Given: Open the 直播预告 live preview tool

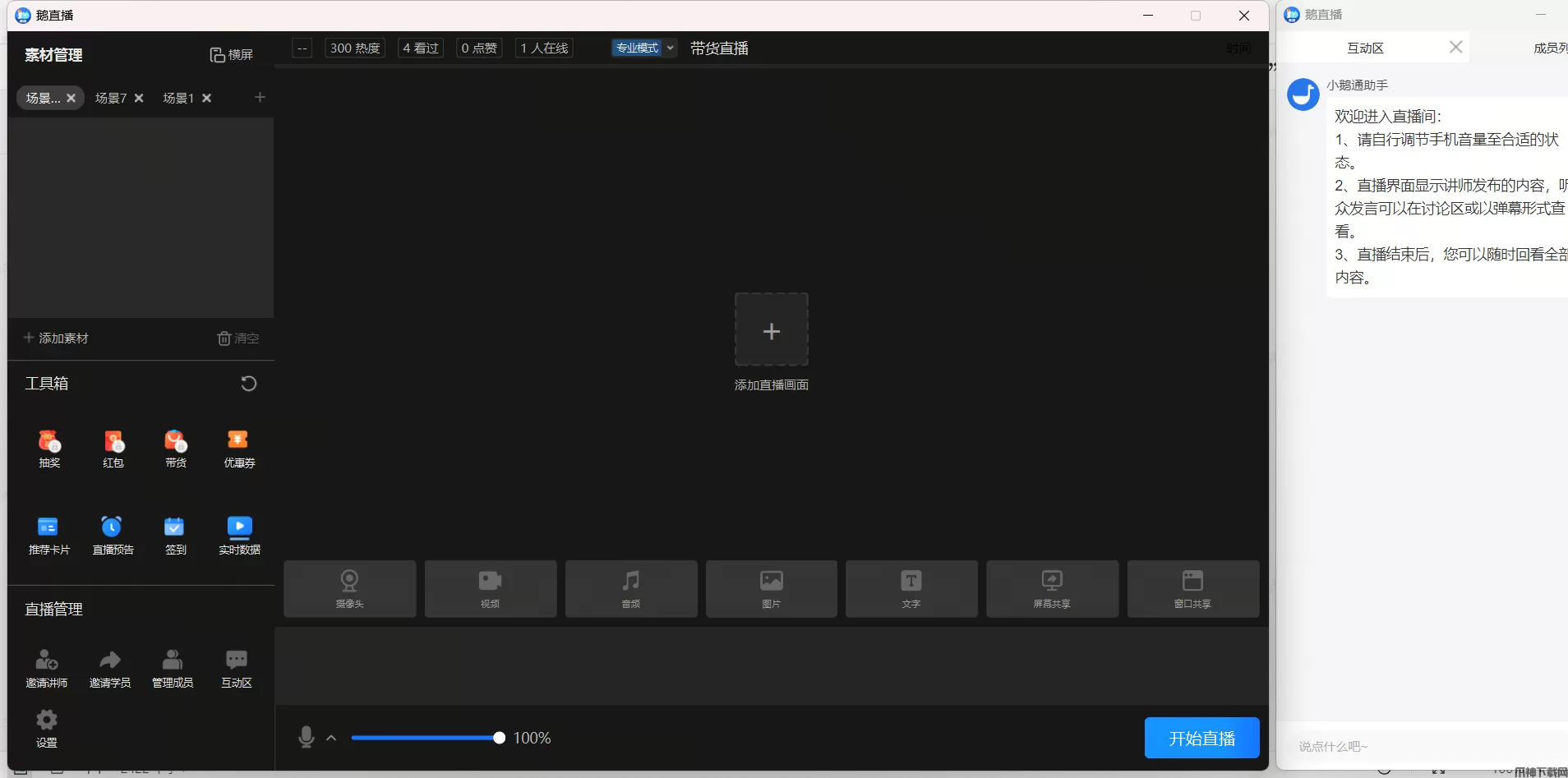Looking at the screenshot, I should point(113,536).
